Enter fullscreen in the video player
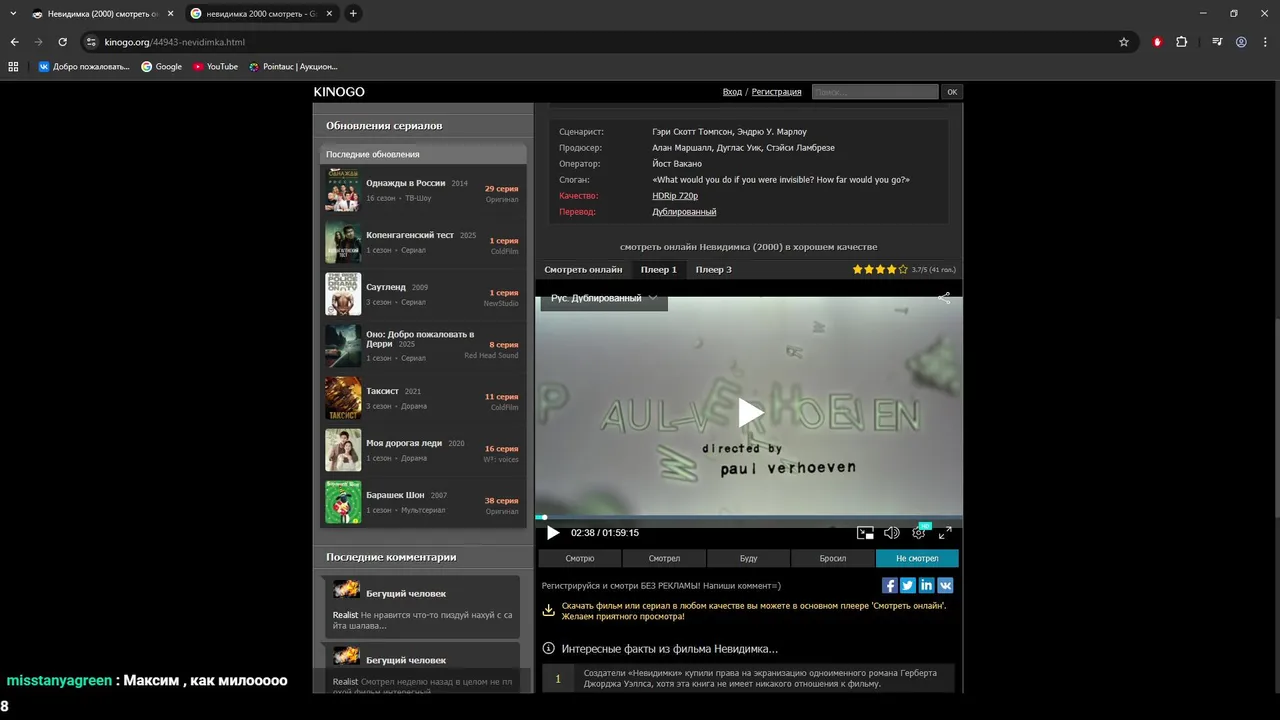1280x720 pixels. pyautogui.click(x=945, y=533)
